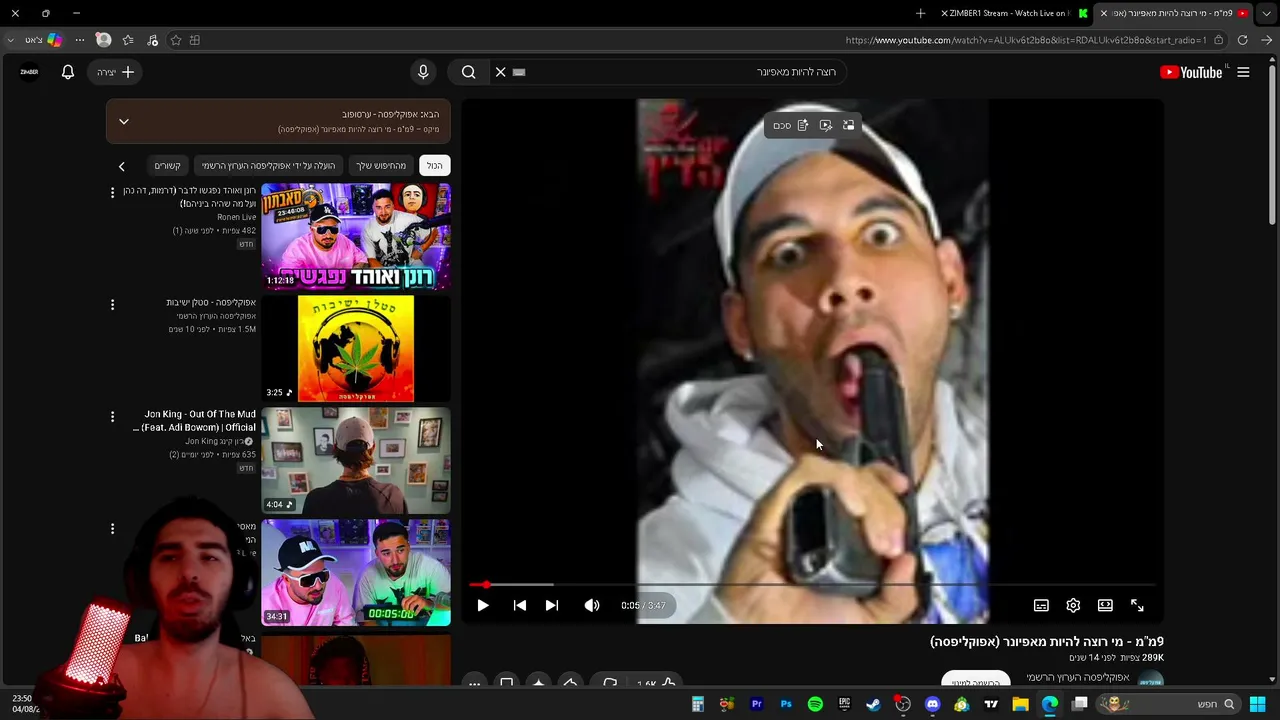This screenshot has width=1280, height=720.
Task: Open Discord from the taskbar
Action: click(x=933, y=704)
